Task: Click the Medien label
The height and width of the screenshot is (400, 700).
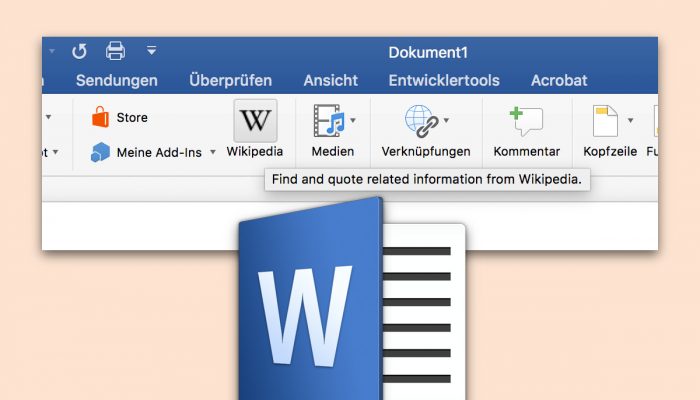Action: (333, 151)
